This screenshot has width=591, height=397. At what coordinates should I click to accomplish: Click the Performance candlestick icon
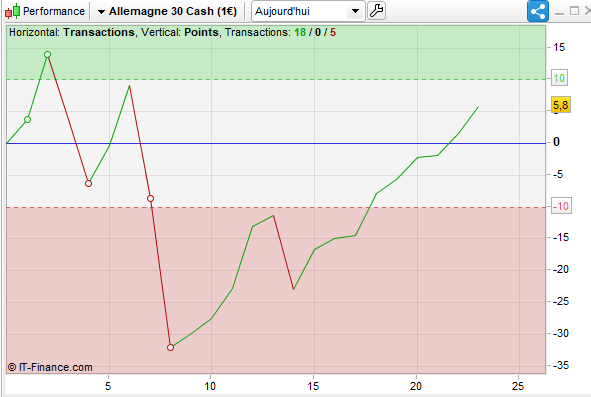(12, 11)
